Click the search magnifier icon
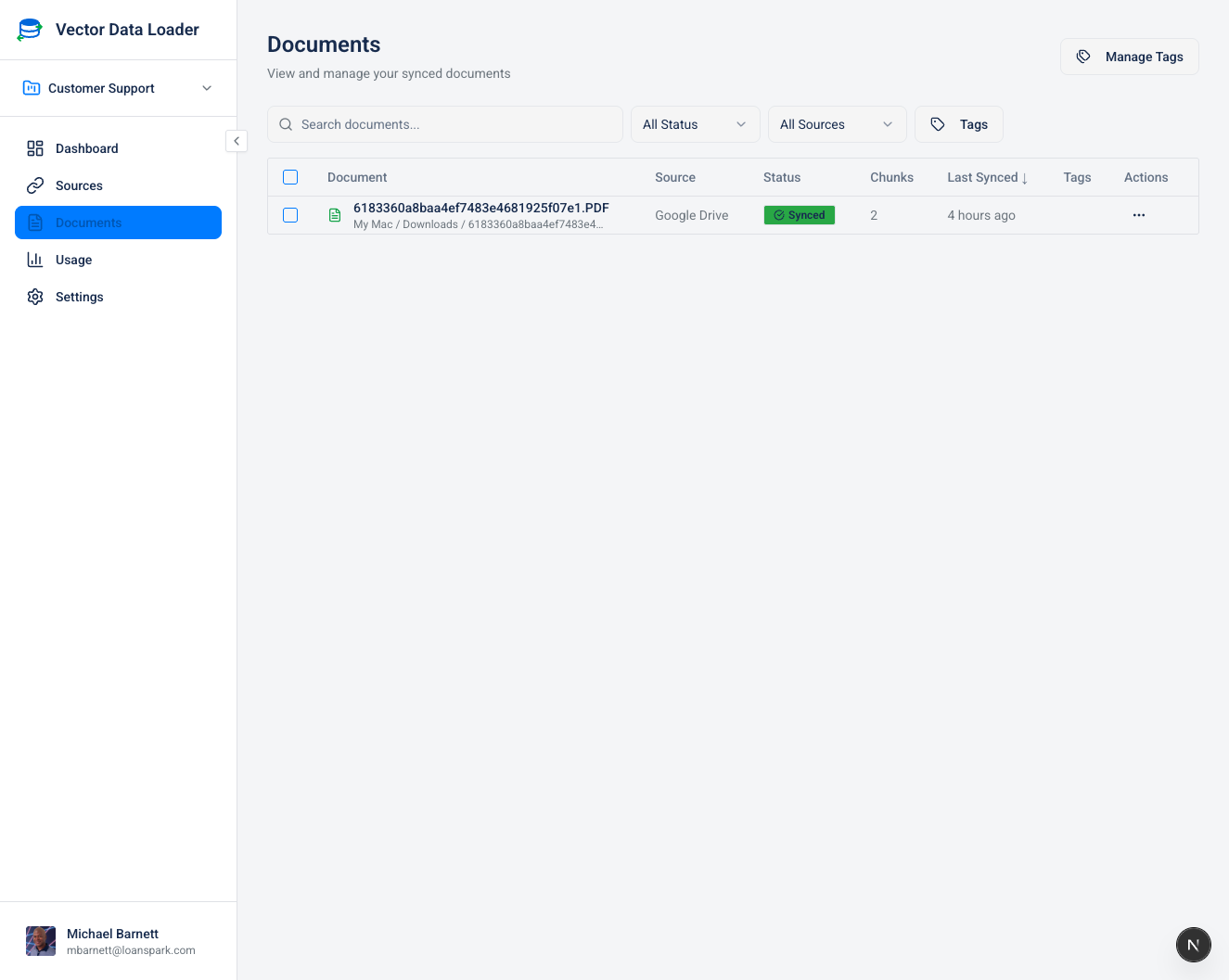Screen dimensions: 1229x980 285,123
